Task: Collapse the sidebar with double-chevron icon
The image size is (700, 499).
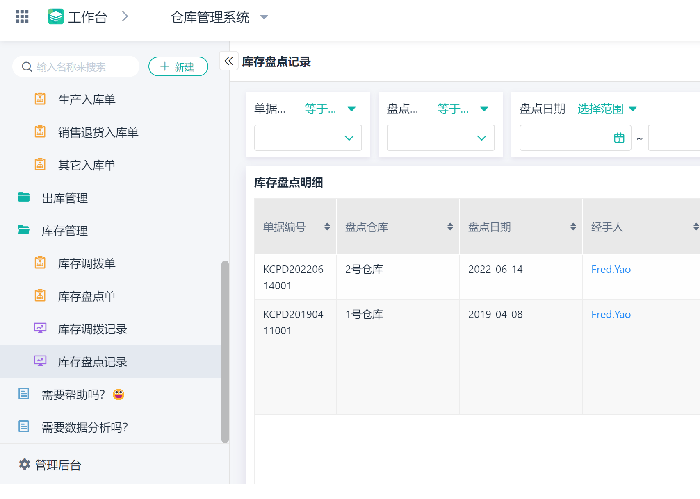Action: point(228,61)
